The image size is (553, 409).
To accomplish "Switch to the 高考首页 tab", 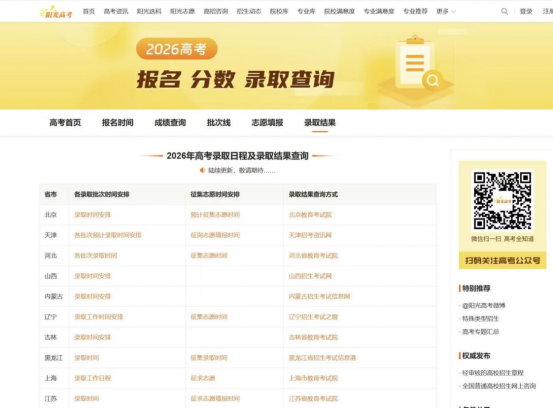I will coord(65,123).
